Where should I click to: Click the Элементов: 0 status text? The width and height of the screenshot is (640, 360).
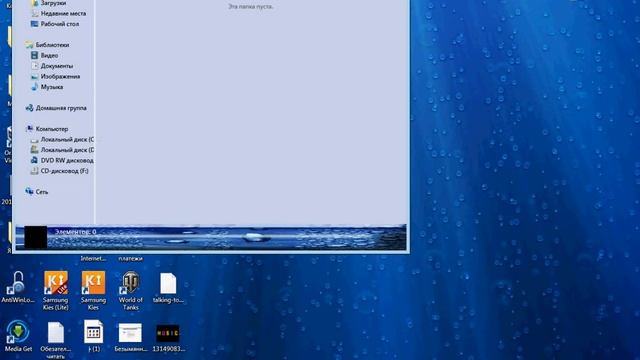pyautogui.click(x=76, y=232)
